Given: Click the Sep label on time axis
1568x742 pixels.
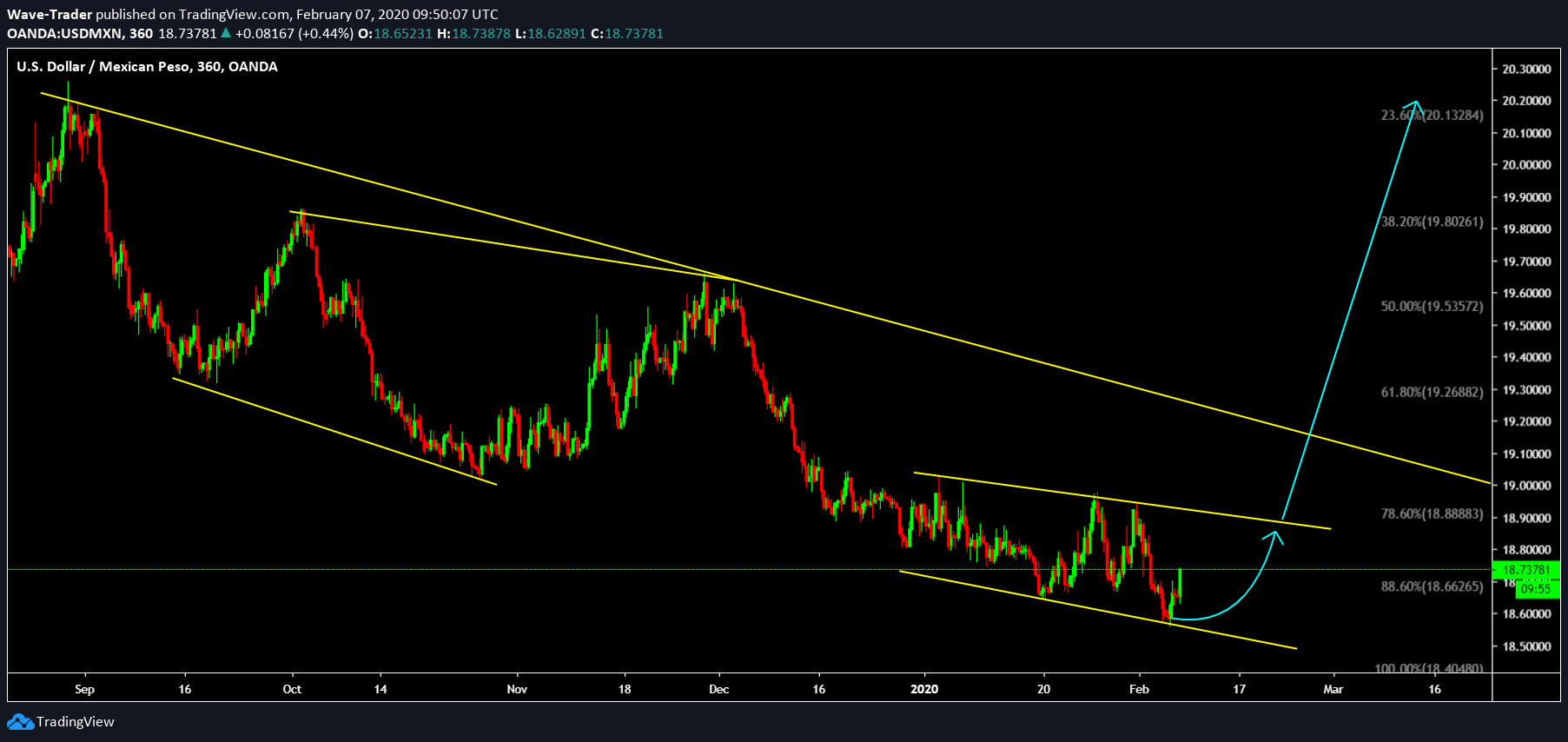Looking at the screenshot, I should (x=84, y=689).
